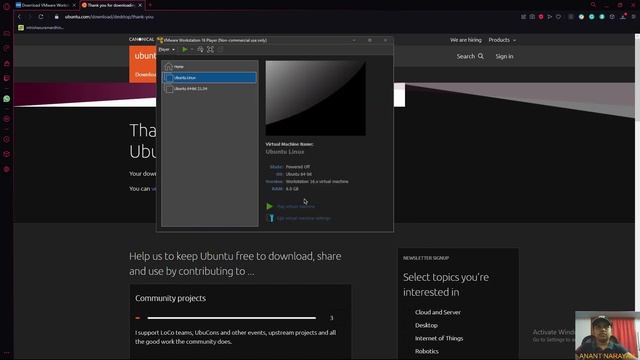Viewport: 640px width, 360px height.
Task: Minimize the VMware Workstation Player window
Action: click(x=354, y=40)
